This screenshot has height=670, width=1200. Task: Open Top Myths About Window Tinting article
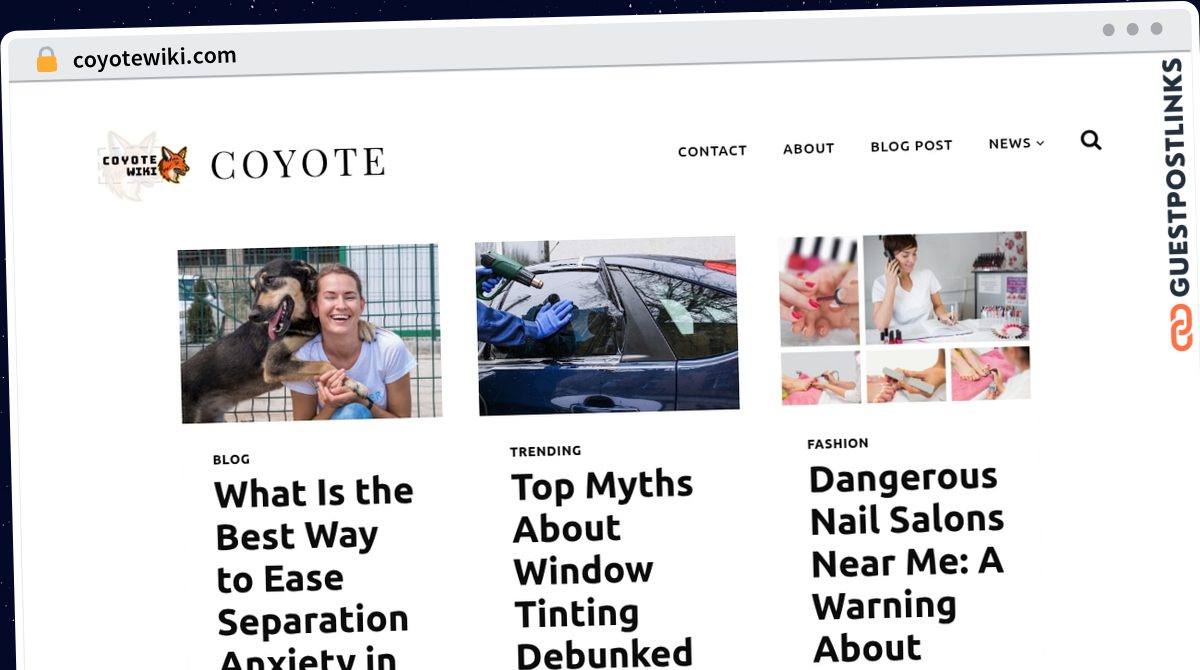pos(602,569)
